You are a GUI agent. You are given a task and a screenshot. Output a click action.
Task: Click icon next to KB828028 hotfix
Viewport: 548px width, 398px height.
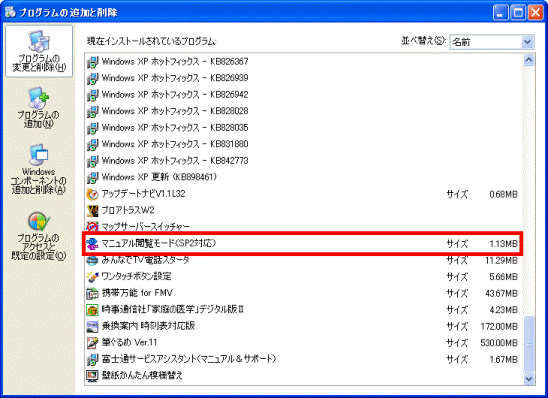coord(92,111)
